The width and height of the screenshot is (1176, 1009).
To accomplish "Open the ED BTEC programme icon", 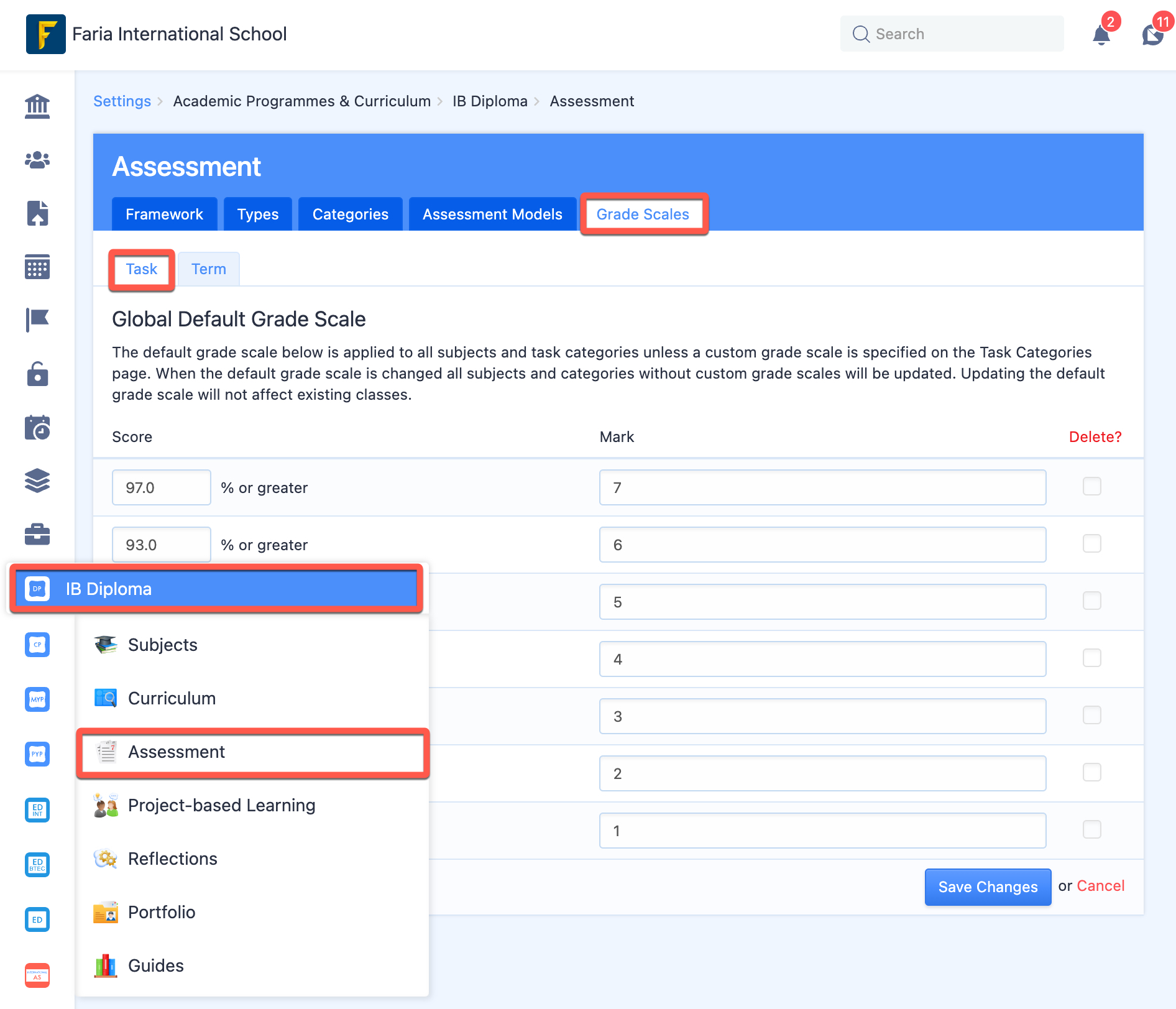I will tap(37, 864).
